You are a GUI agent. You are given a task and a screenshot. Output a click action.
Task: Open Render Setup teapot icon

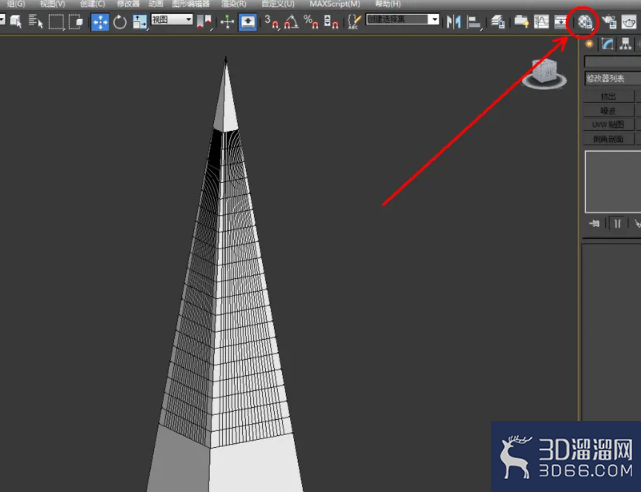point(609,22)
